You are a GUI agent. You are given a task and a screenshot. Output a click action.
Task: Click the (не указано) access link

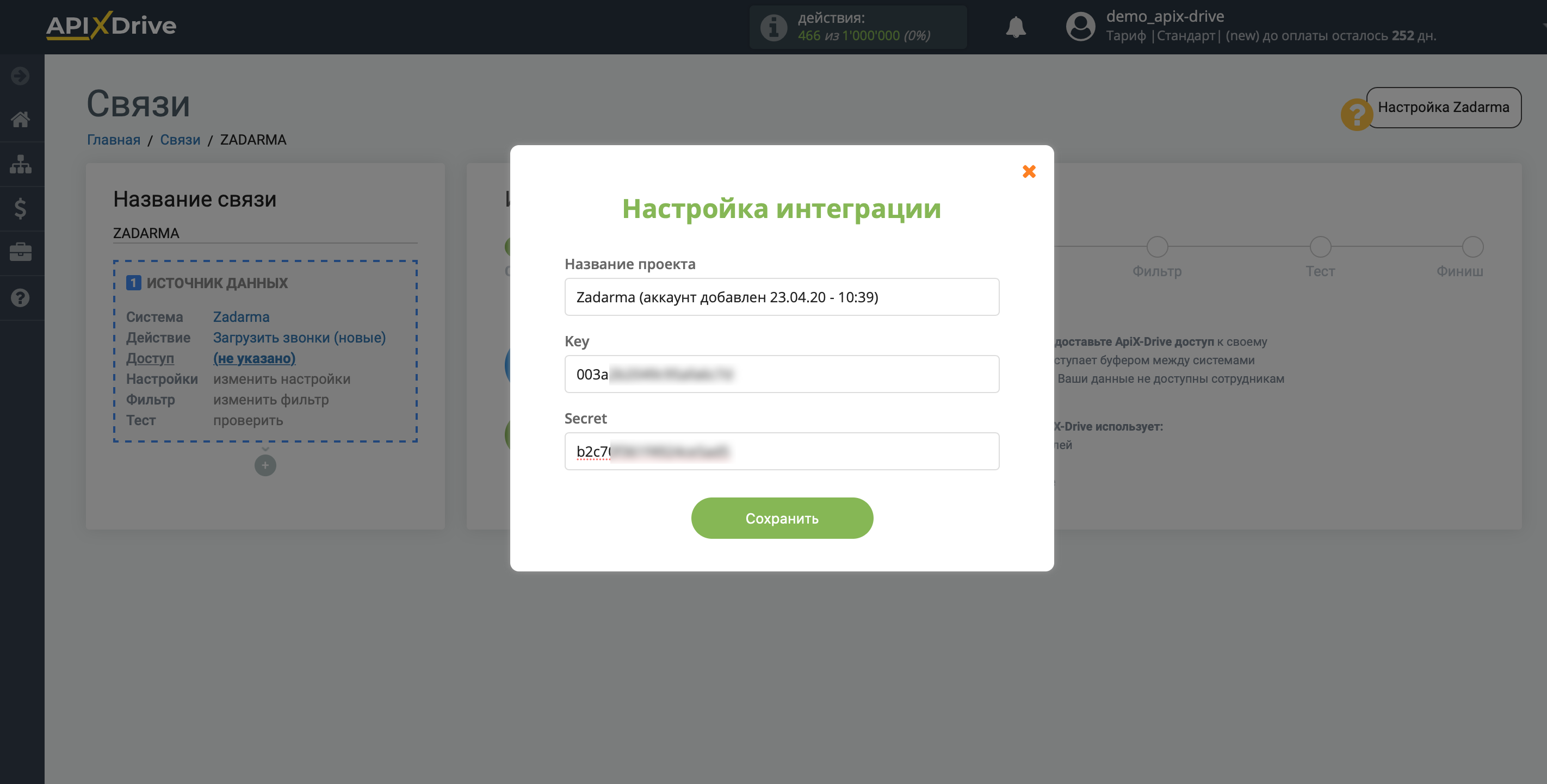254,358
